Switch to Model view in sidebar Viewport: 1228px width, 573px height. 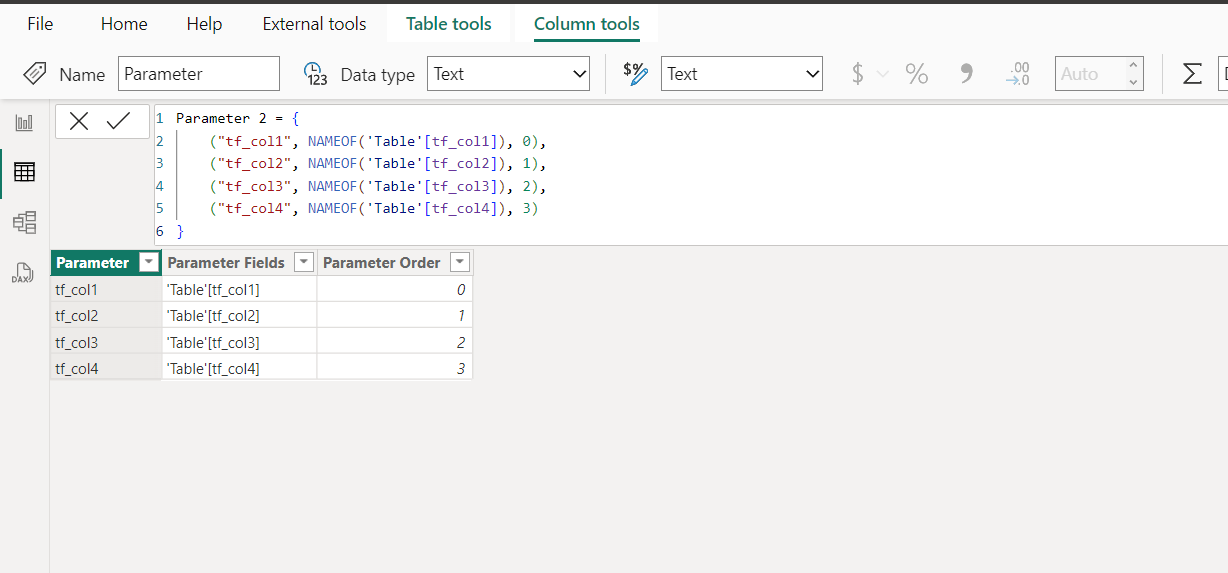tap(24, 222)
